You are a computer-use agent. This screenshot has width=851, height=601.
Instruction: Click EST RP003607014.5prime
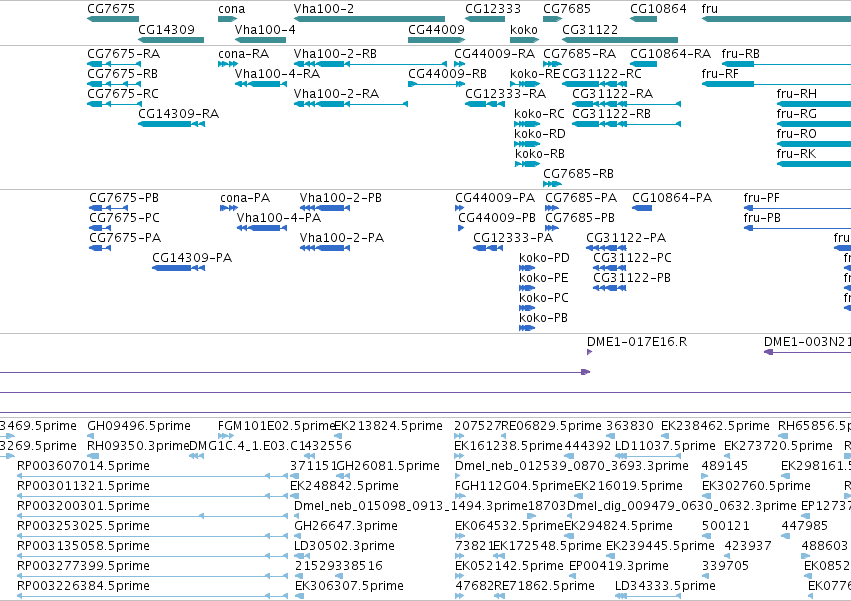tap(152, 476)
